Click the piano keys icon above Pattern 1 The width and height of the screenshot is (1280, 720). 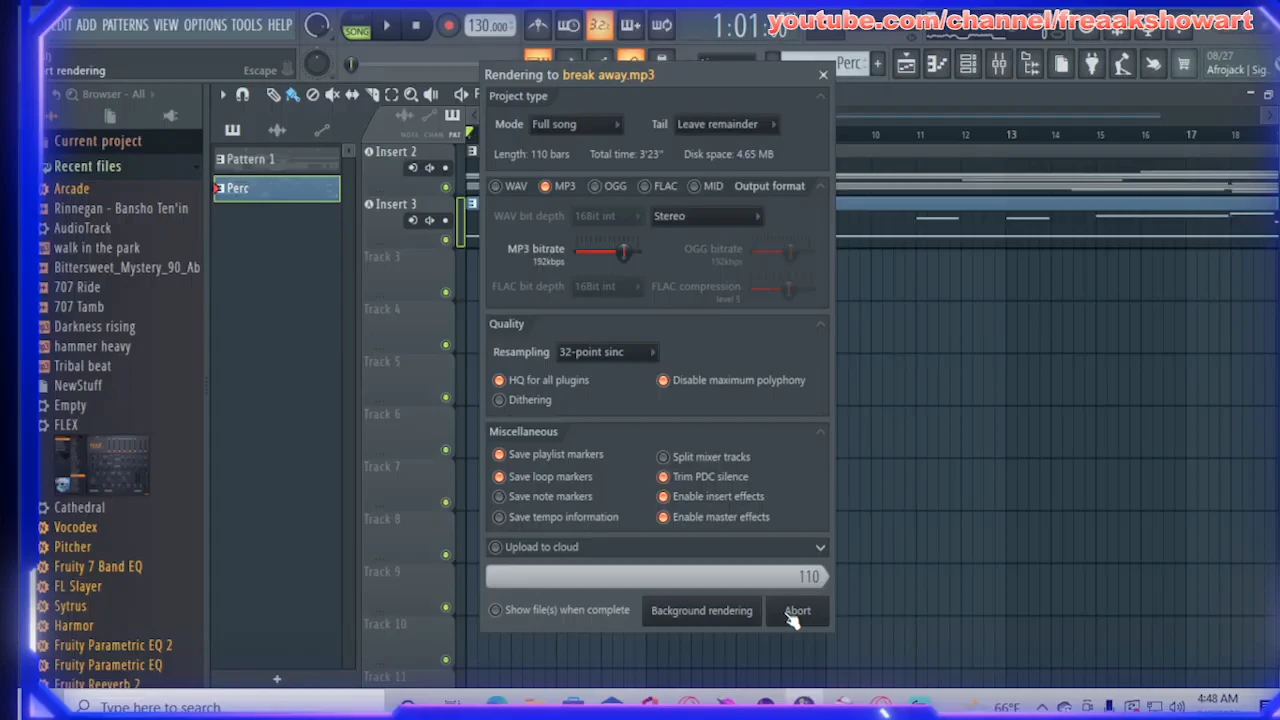232,130
